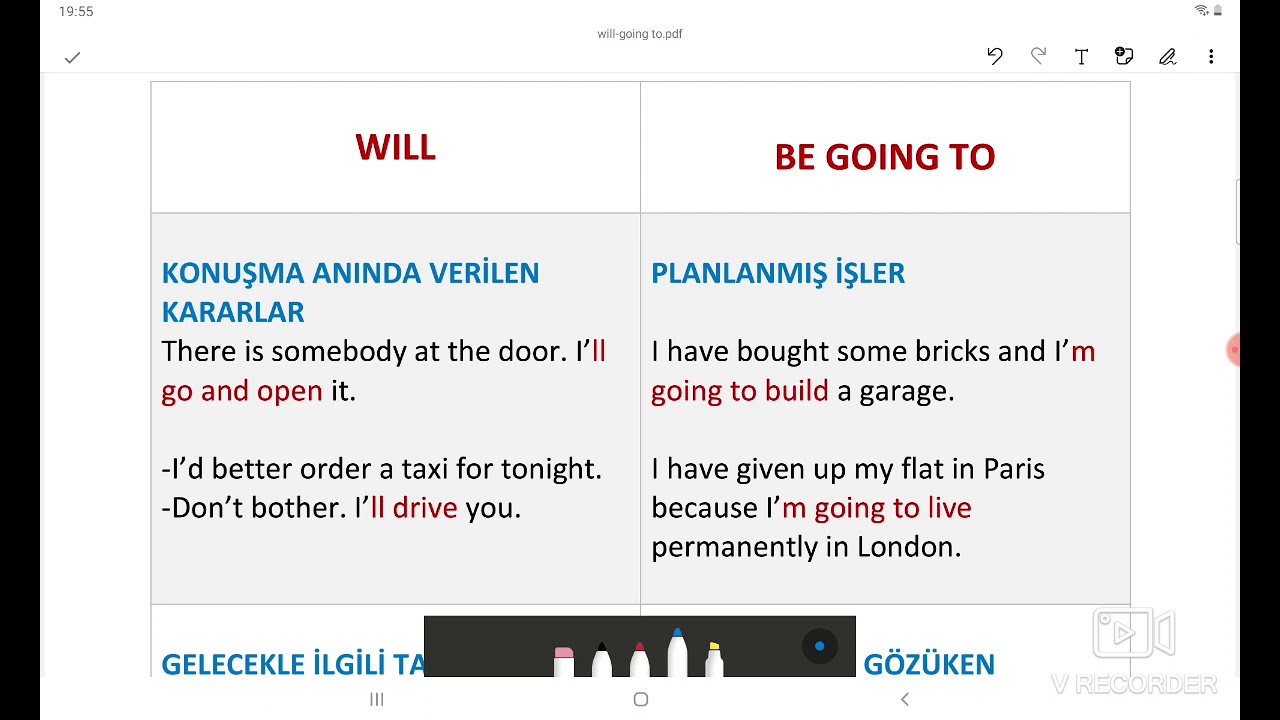
Task: Pick the yellow highlighter
Action: [714, 660]
